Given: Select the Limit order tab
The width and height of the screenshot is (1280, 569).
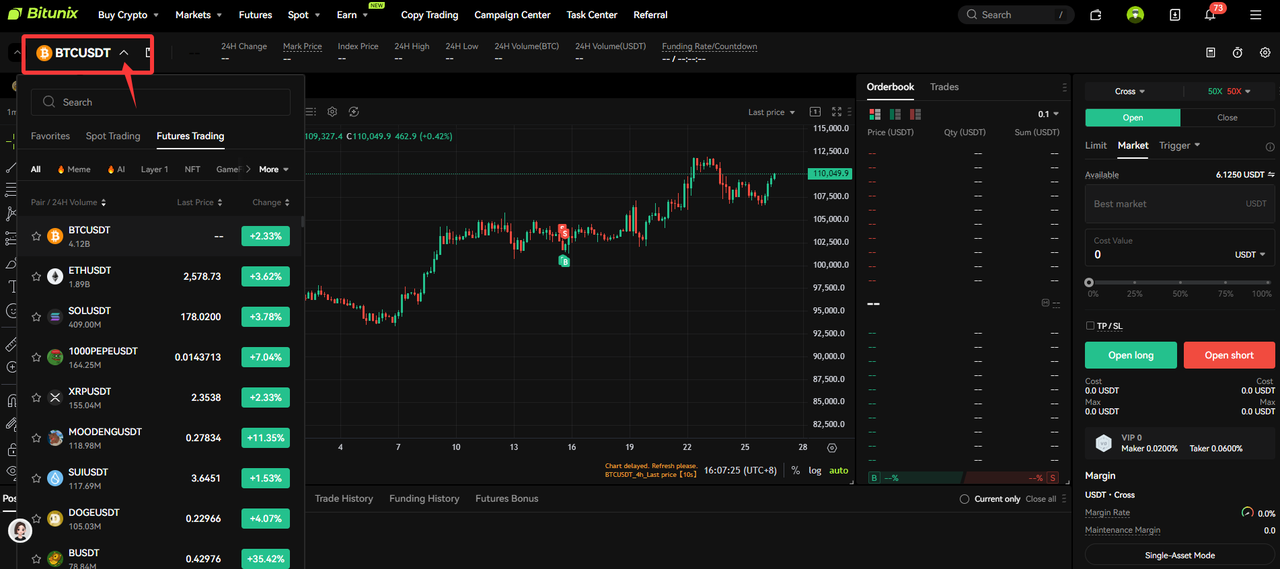Looking at the screenshot, I should tap(1096, 145).
